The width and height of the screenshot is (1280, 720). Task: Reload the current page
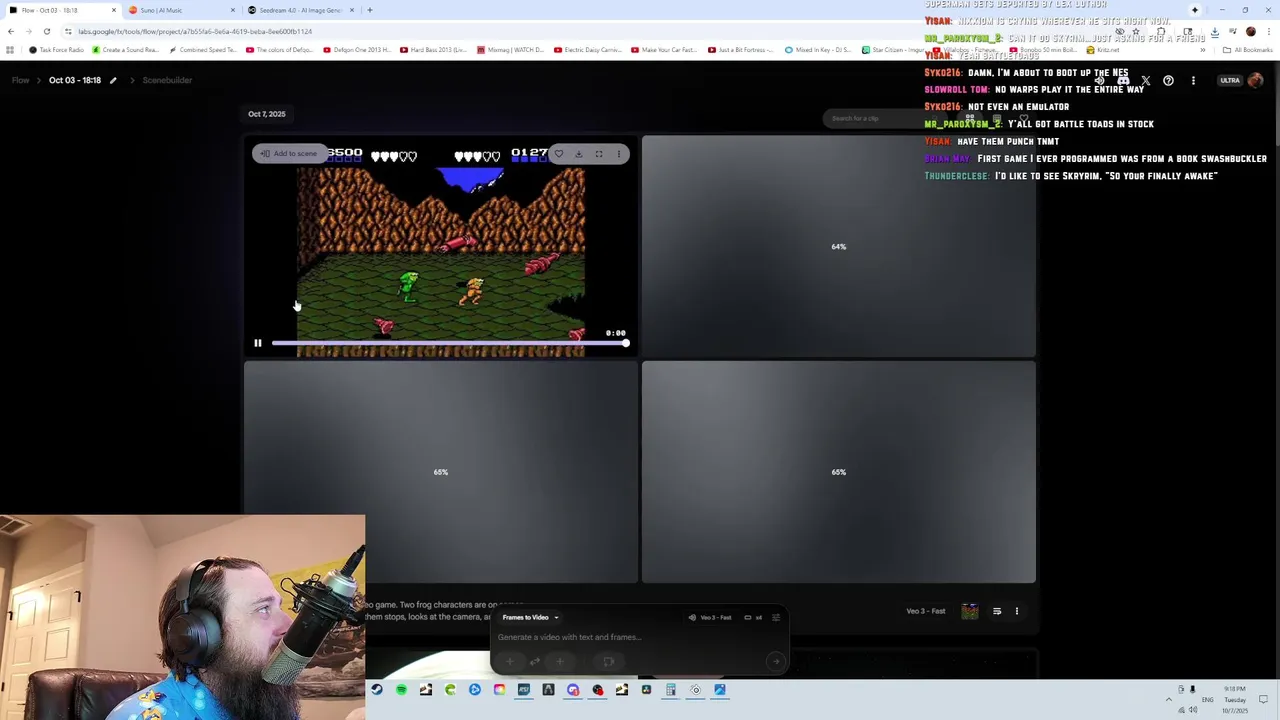pyautogui.click(x=47, y=31)
